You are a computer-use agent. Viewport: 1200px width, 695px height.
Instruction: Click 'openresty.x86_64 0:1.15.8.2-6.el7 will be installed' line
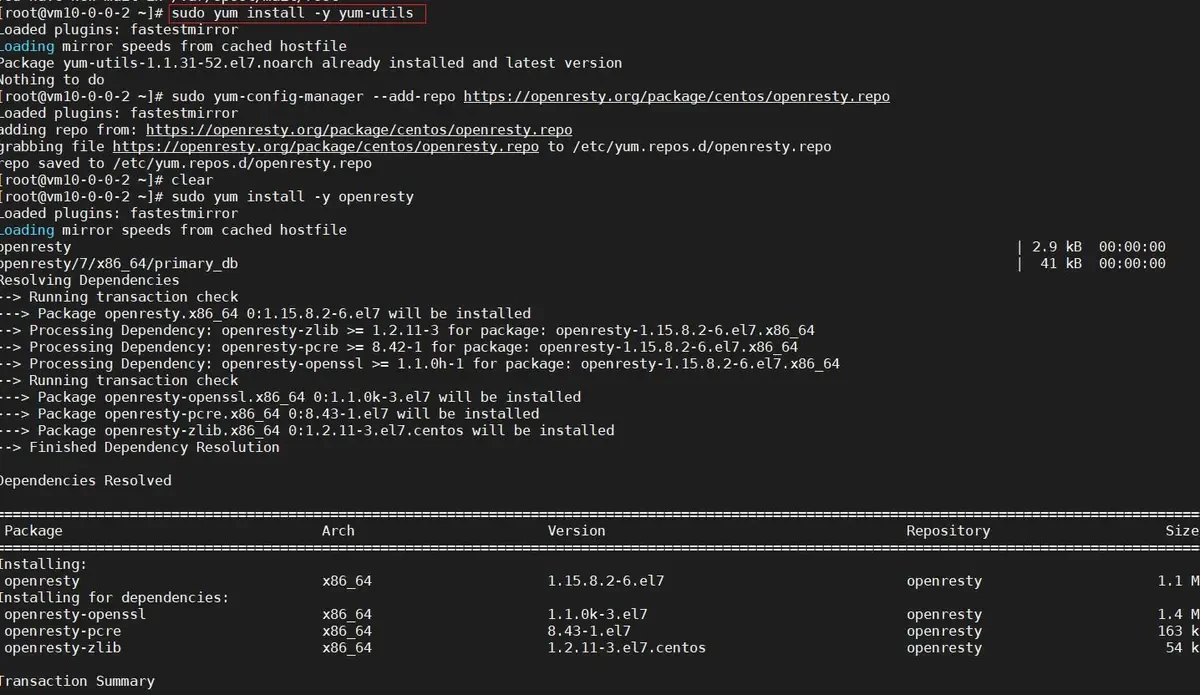265,313
